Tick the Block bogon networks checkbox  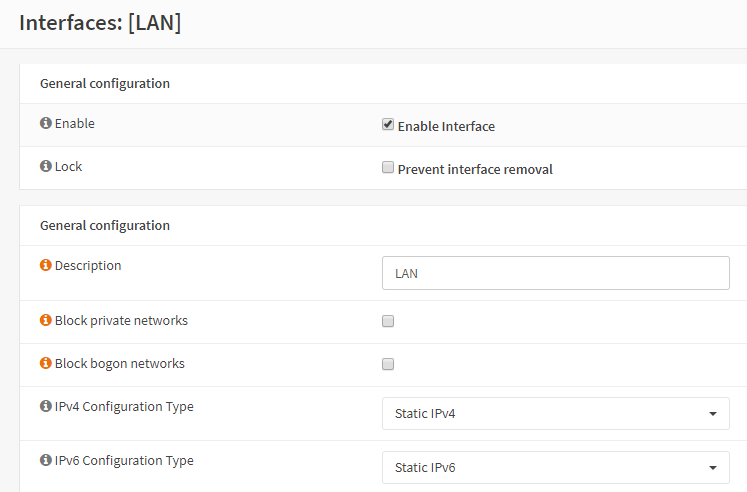[x=388, y=364]
